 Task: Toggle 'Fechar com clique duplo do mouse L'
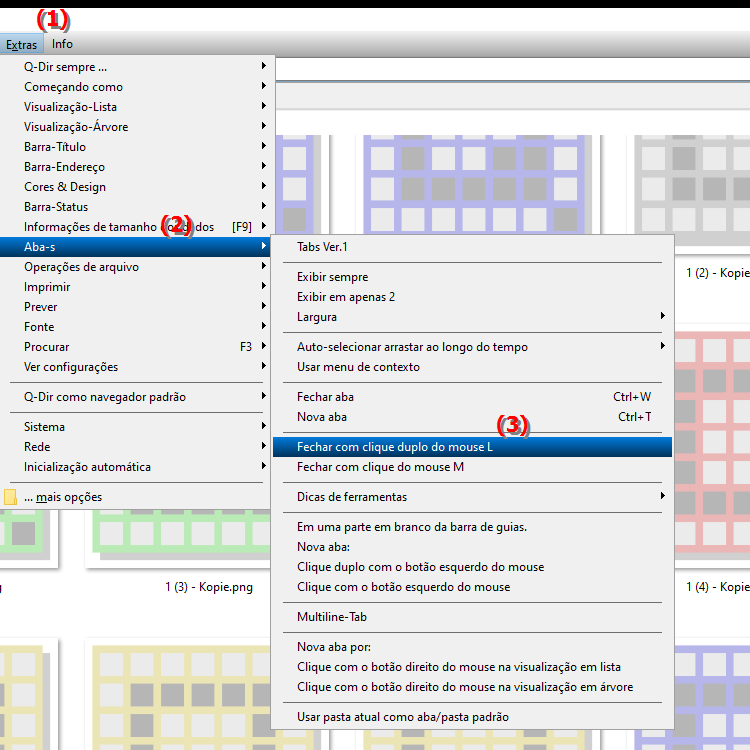(x=472, y=447)
